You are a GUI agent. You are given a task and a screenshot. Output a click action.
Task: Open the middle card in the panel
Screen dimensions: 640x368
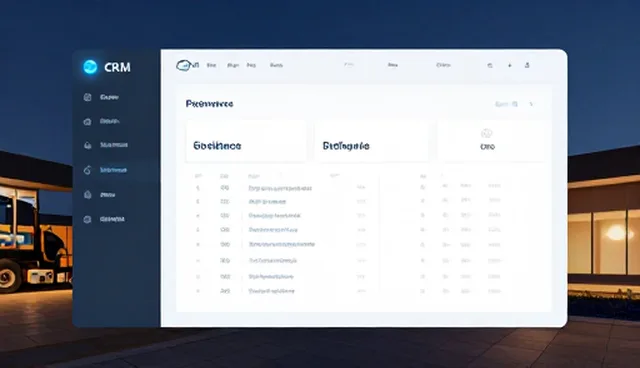372,141
